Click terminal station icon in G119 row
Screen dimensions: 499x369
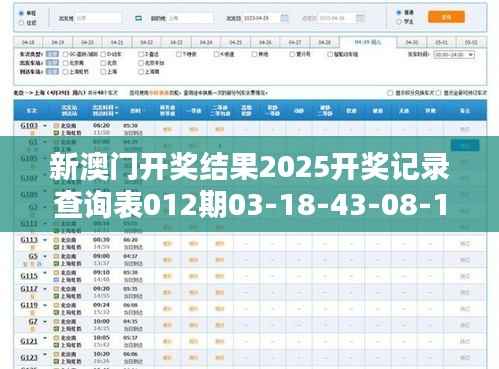tap(56, 313)
